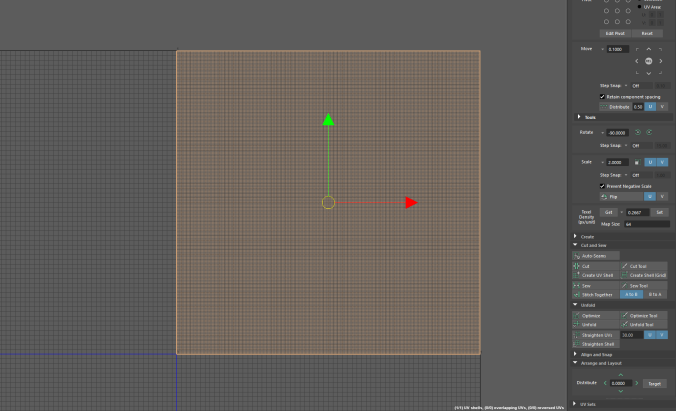Click the pivot Reset button
Screen dimensions: 676x411
pos(647,33)
